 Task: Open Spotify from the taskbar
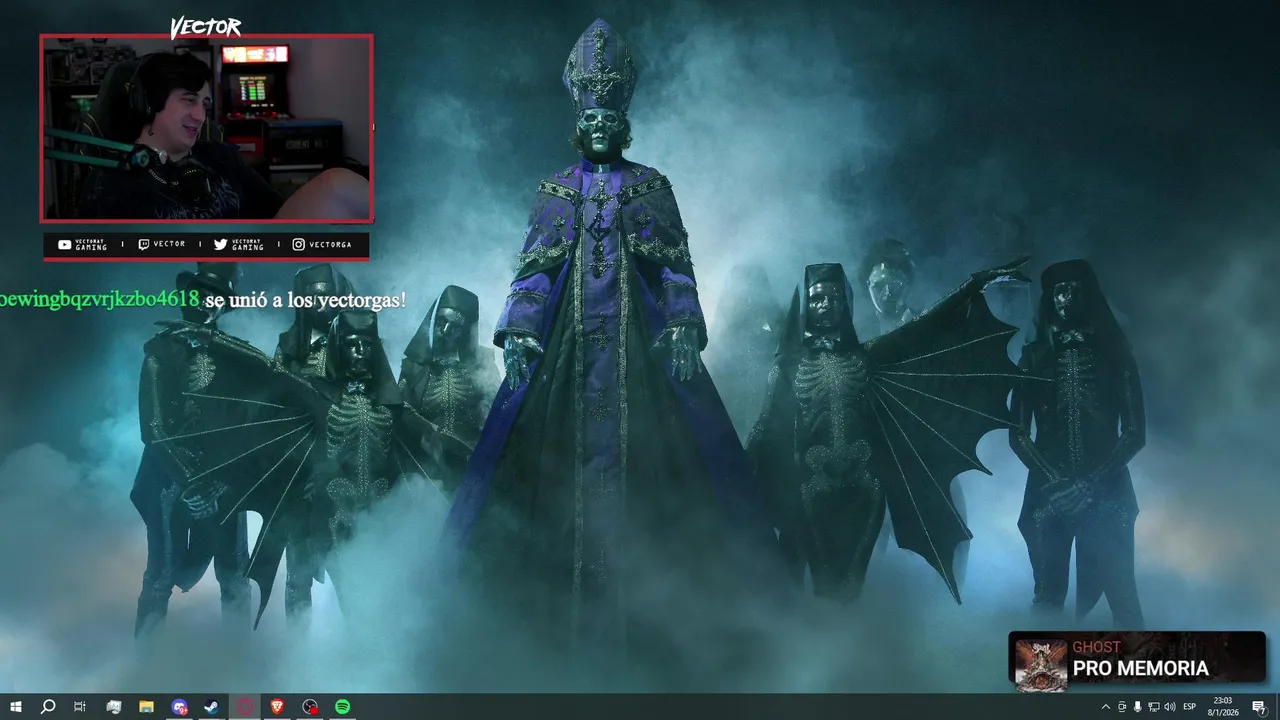(x=342, y=707)
